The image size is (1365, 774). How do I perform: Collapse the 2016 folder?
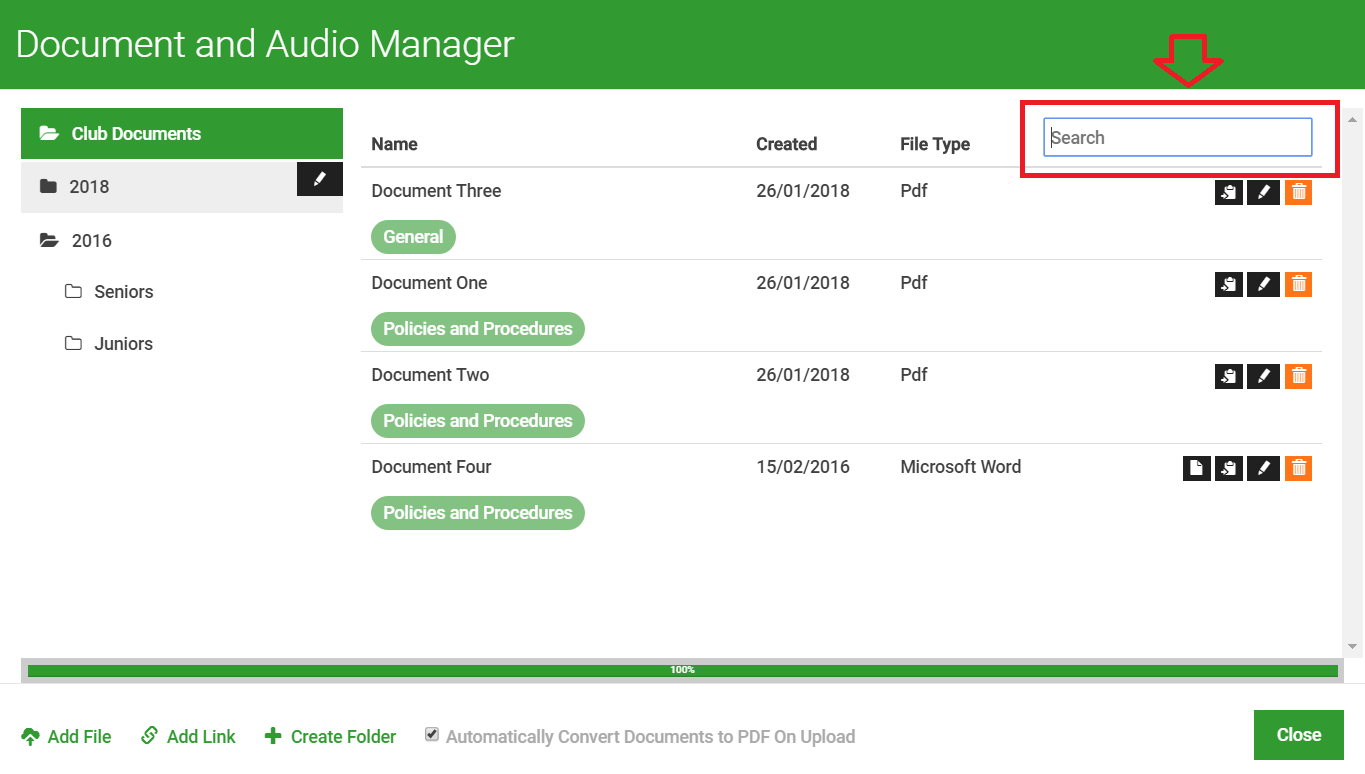pyautogui.click(x=182, y=241)
